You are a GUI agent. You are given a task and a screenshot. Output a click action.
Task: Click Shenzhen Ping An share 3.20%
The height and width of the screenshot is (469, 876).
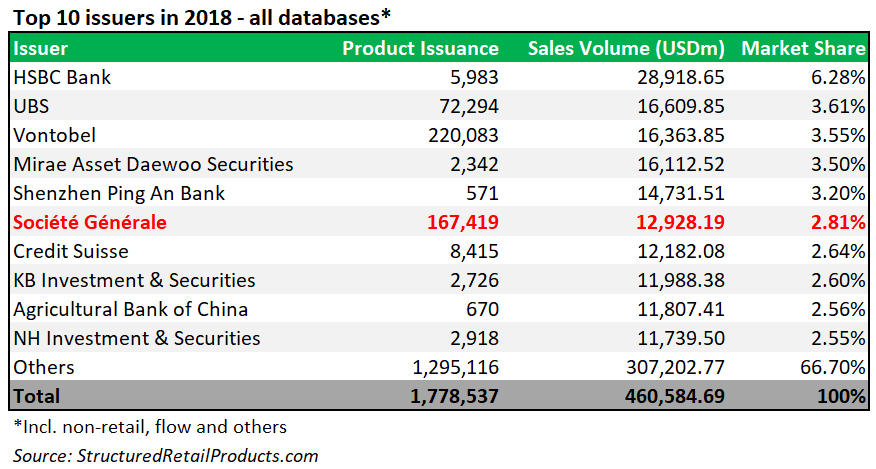(x=838, y=193)
